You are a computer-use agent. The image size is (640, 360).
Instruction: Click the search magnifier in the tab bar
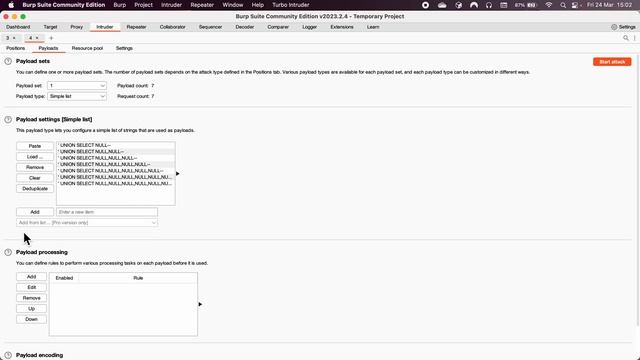(x=626, y=38)
